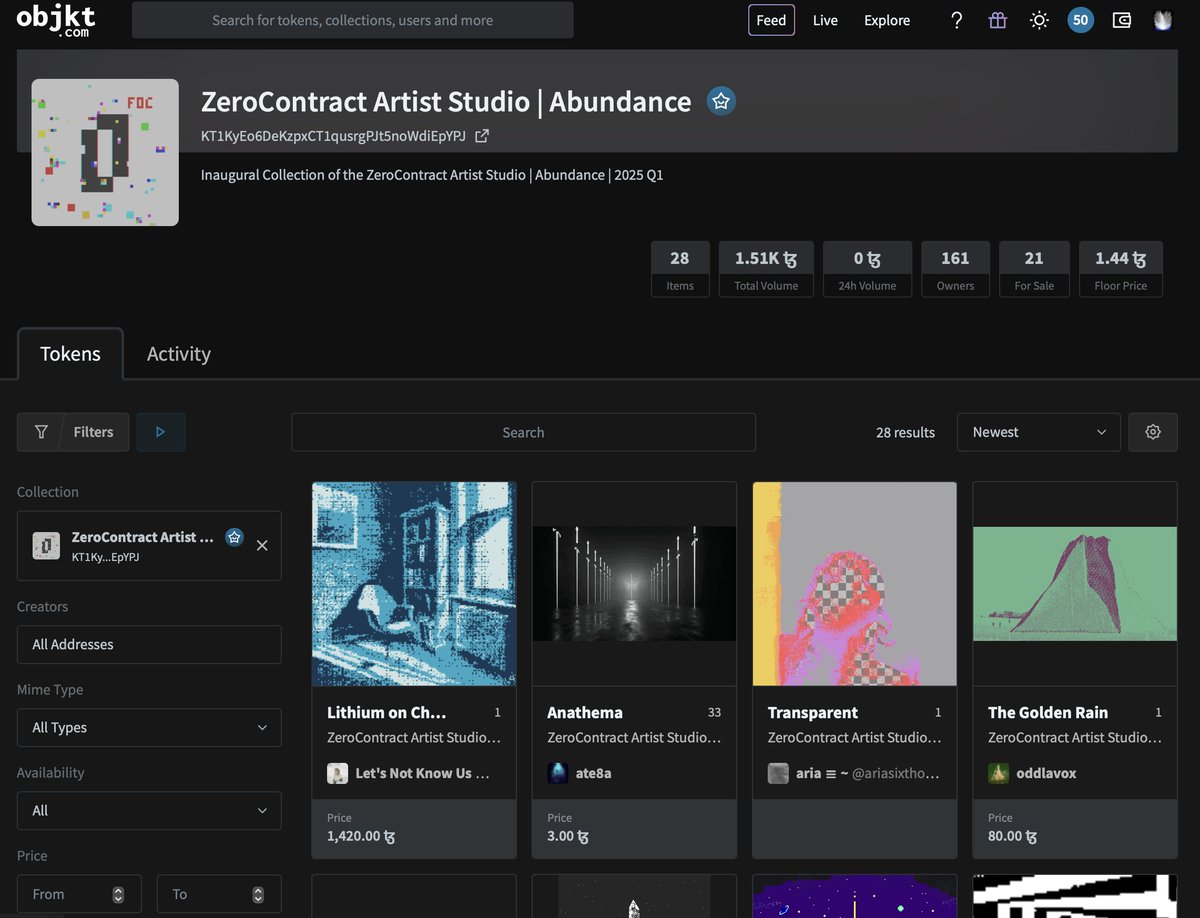Open creator ate8a profile link
This screenshot has height=918, width=1200.
594,773
